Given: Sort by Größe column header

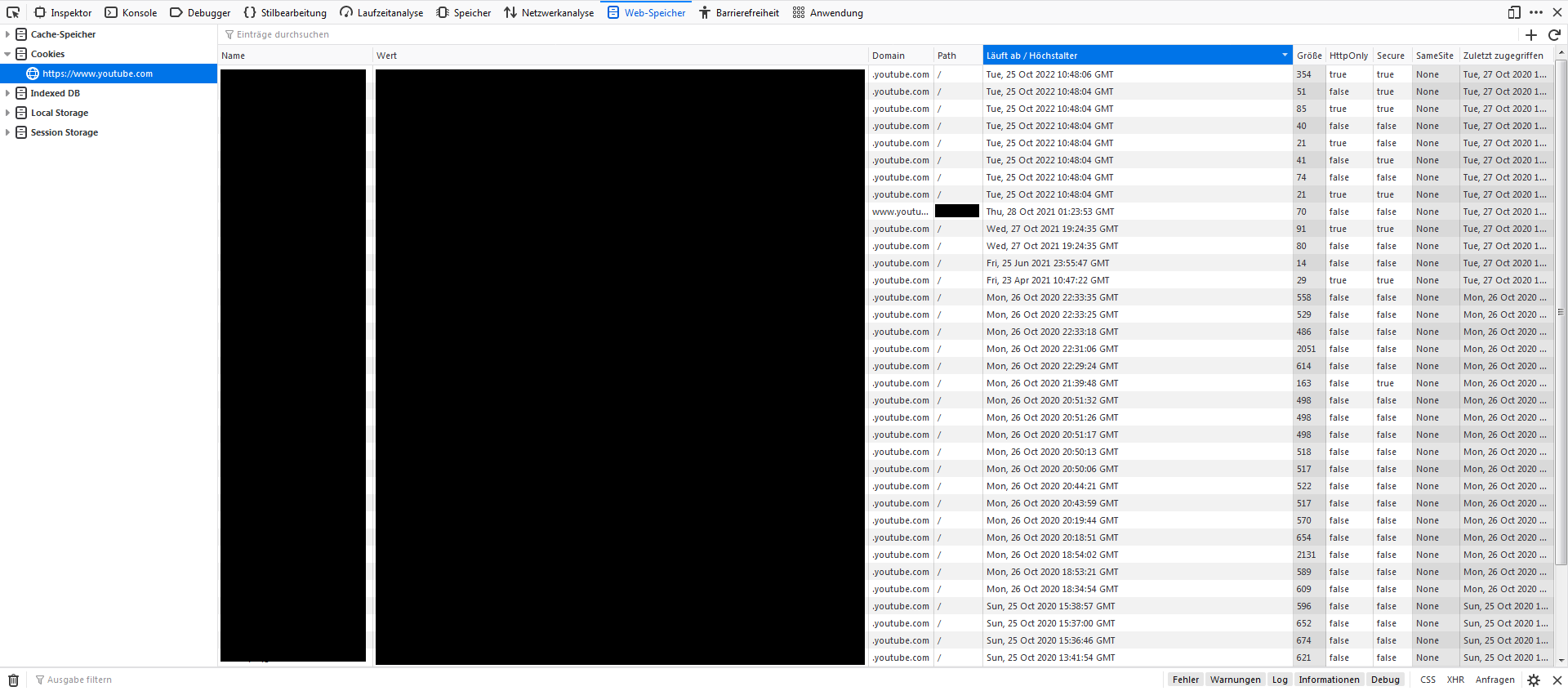Looking at the screenshot, I should point(1309,56).
